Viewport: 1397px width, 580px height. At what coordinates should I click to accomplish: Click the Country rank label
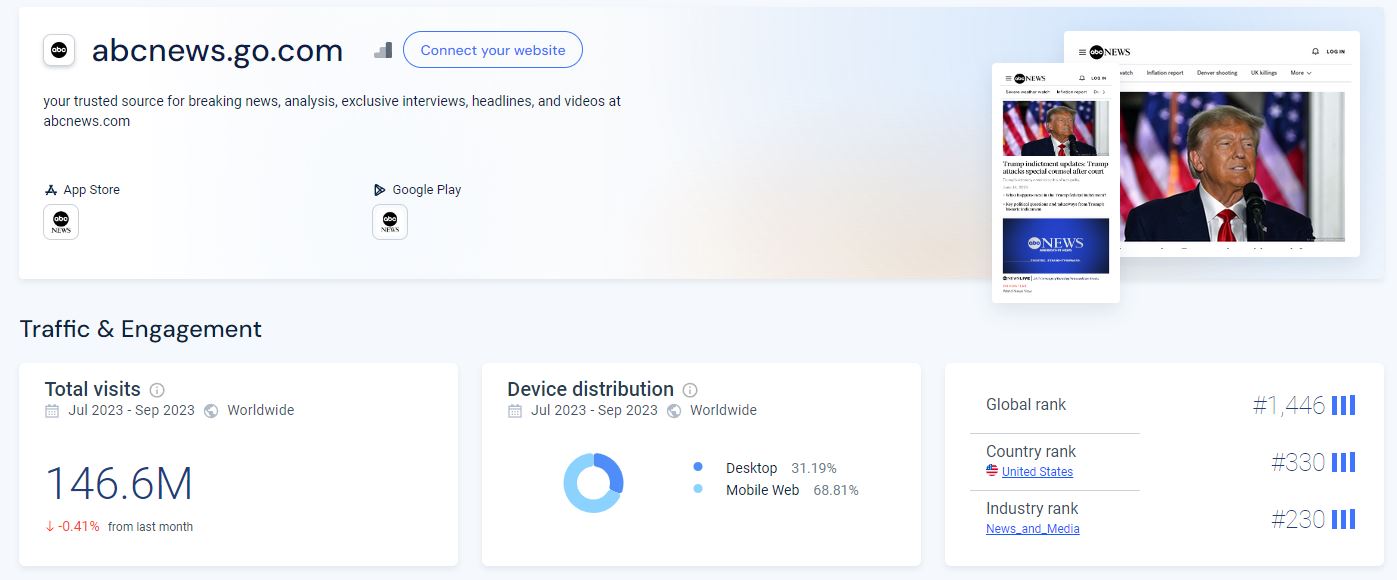1031,452
